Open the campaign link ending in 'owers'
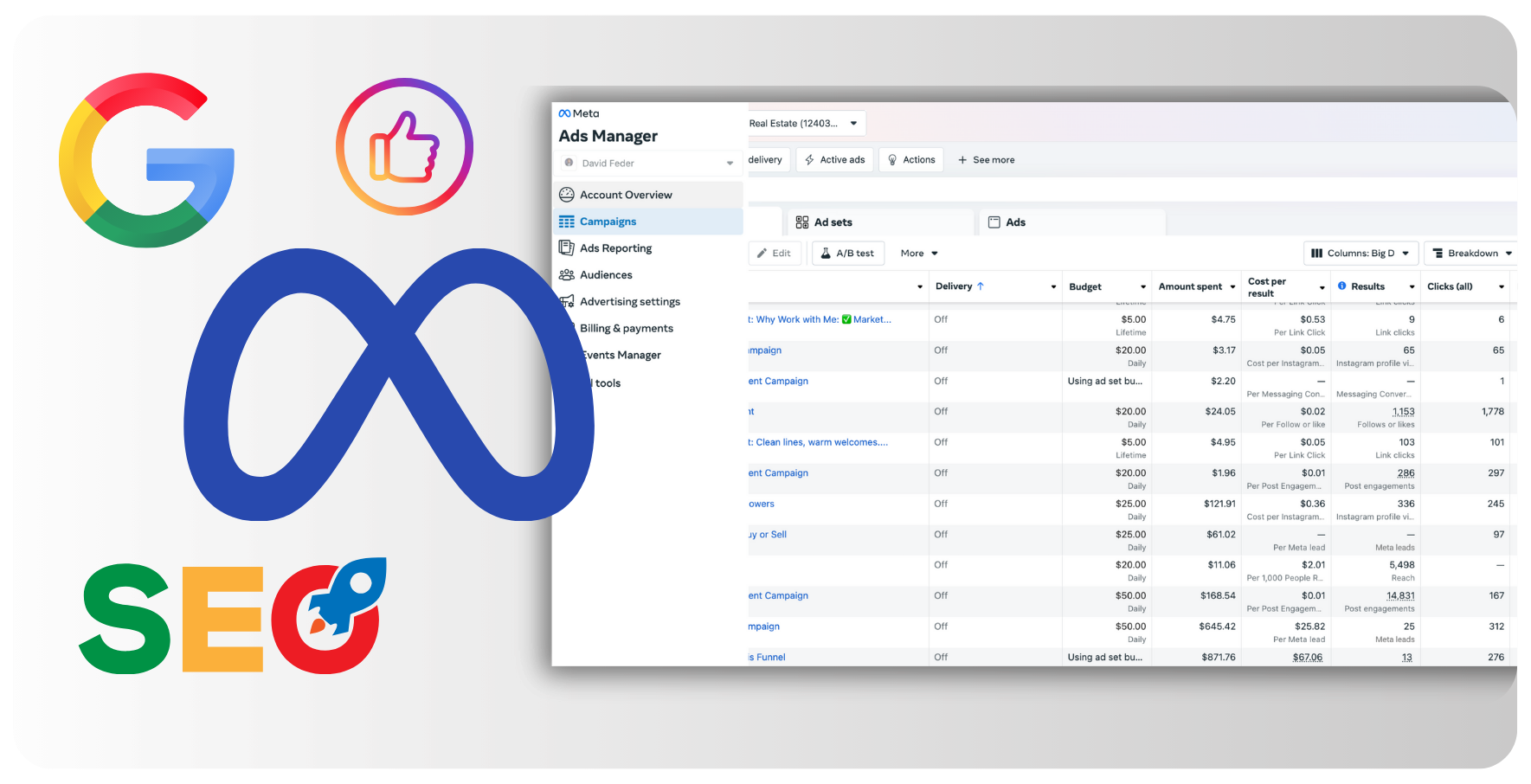Image resolution: width=1531 pixels, height=784 pixels. click(762, 504)
